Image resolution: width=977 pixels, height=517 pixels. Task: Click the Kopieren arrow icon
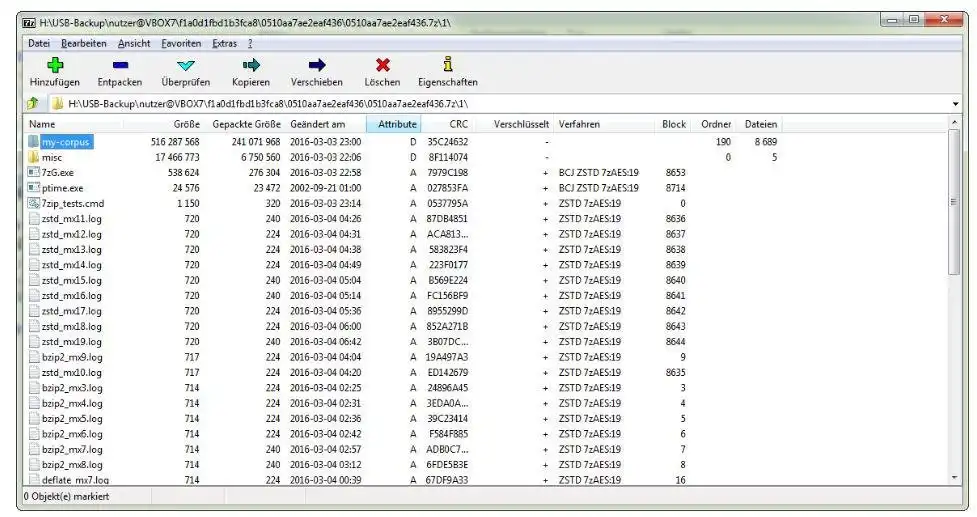[x=251, y=65]
